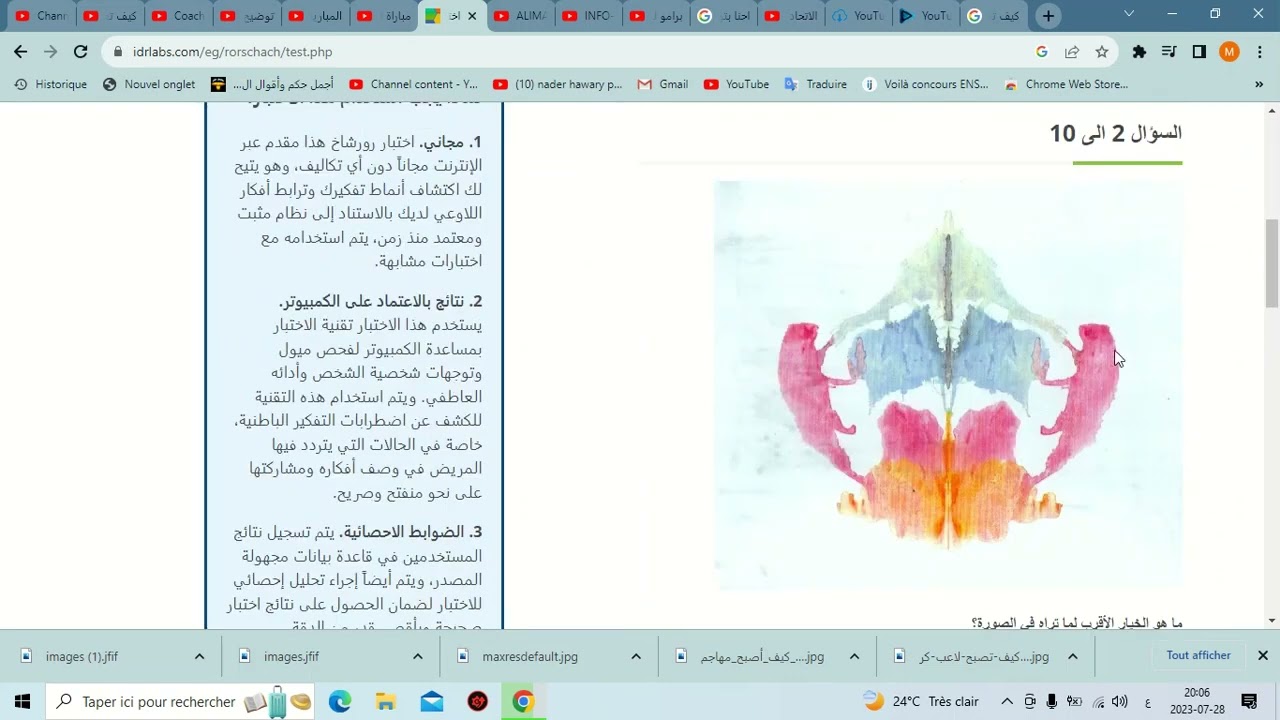
Task: Open Gmail bookmark
Action: click(663, 84)
